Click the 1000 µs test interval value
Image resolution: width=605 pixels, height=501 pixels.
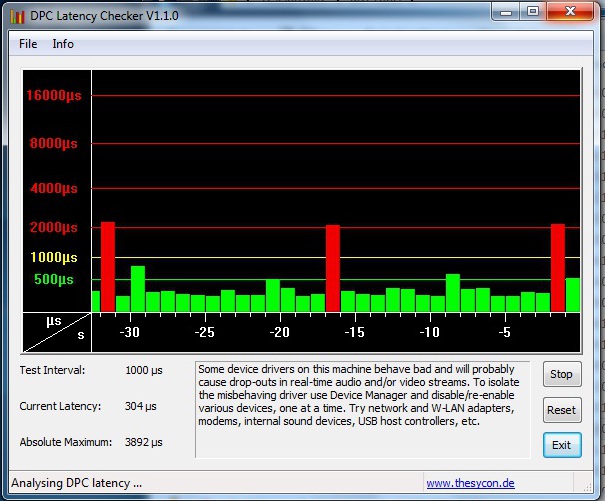point(144,370)
